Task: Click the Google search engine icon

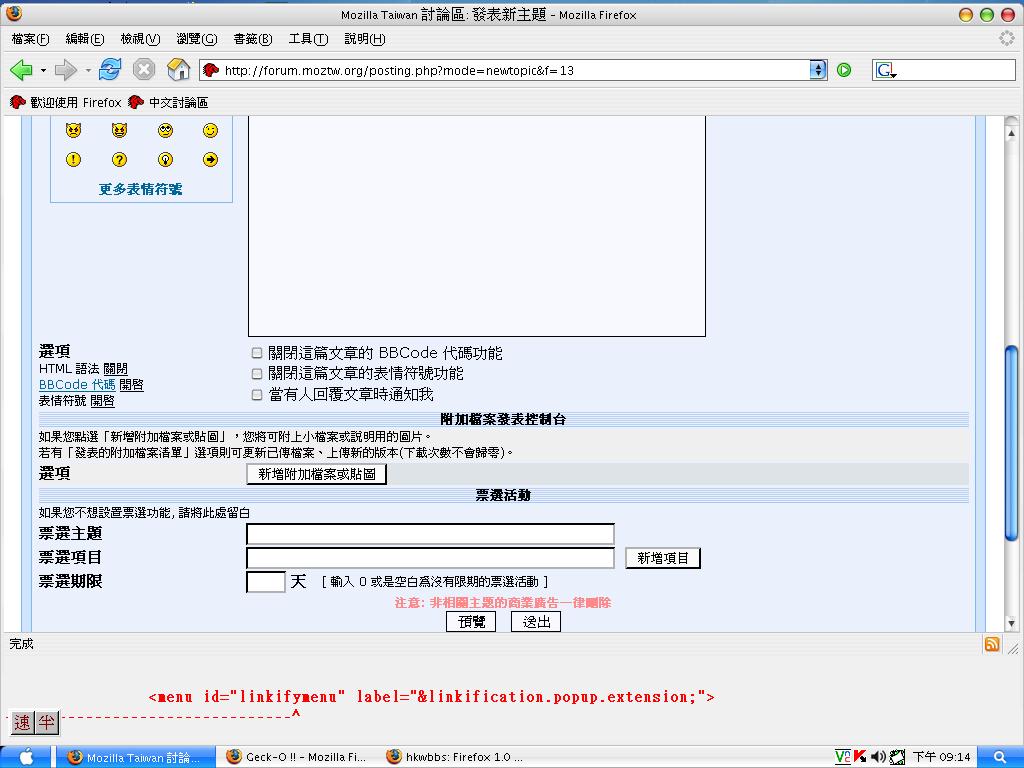Action: pos(885,70)
